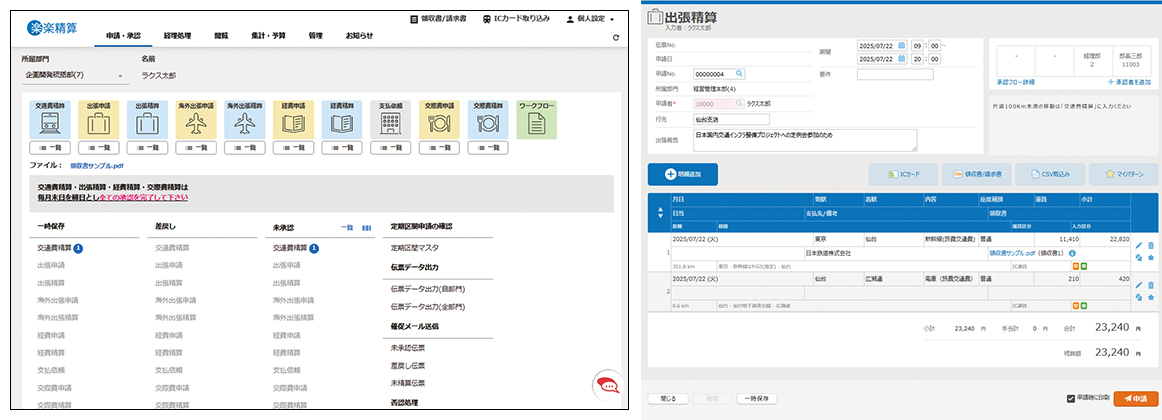Screen dimensions: 1162x420
Task: Toggle the 申請時に印刷 checkbox
Action: click(x=1071, y=397)
